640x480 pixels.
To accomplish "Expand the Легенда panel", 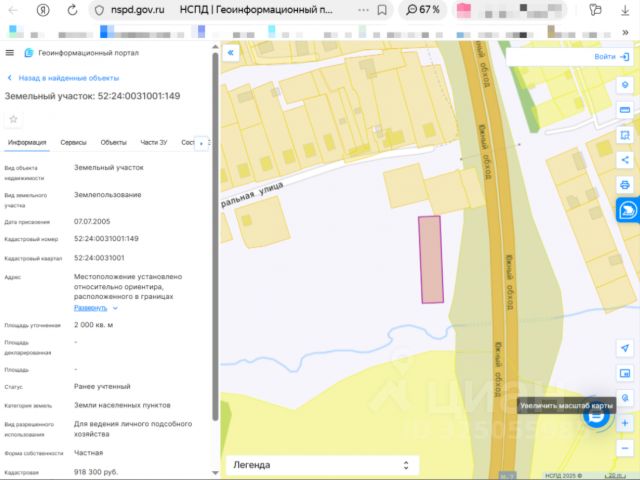I will coord(320,465).
